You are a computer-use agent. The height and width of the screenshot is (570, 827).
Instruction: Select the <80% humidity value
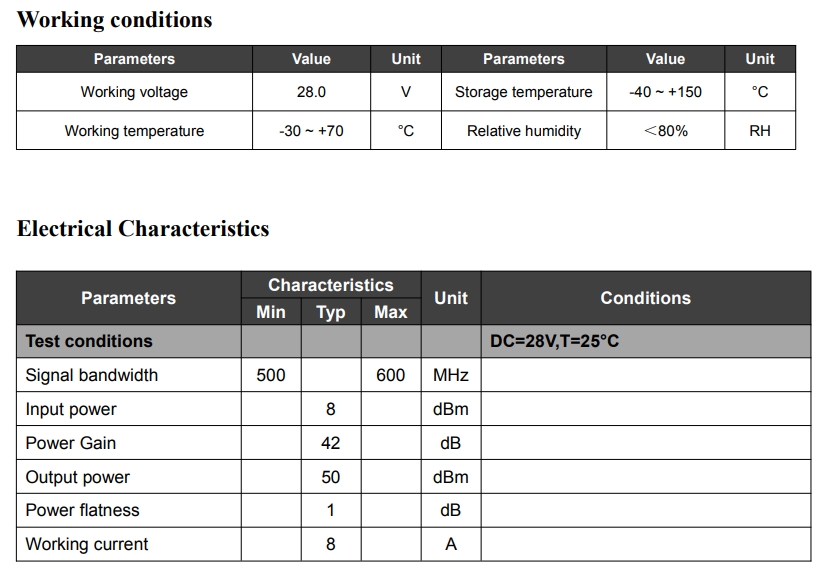665,131
